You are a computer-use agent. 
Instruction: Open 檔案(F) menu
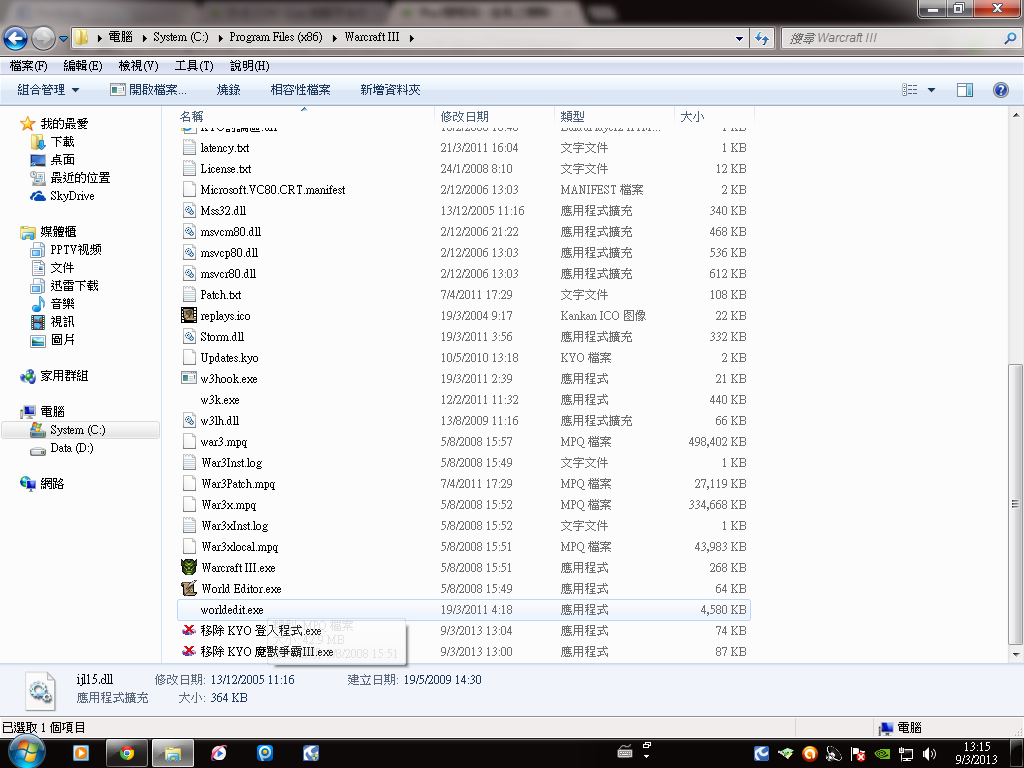click(29, 66)
